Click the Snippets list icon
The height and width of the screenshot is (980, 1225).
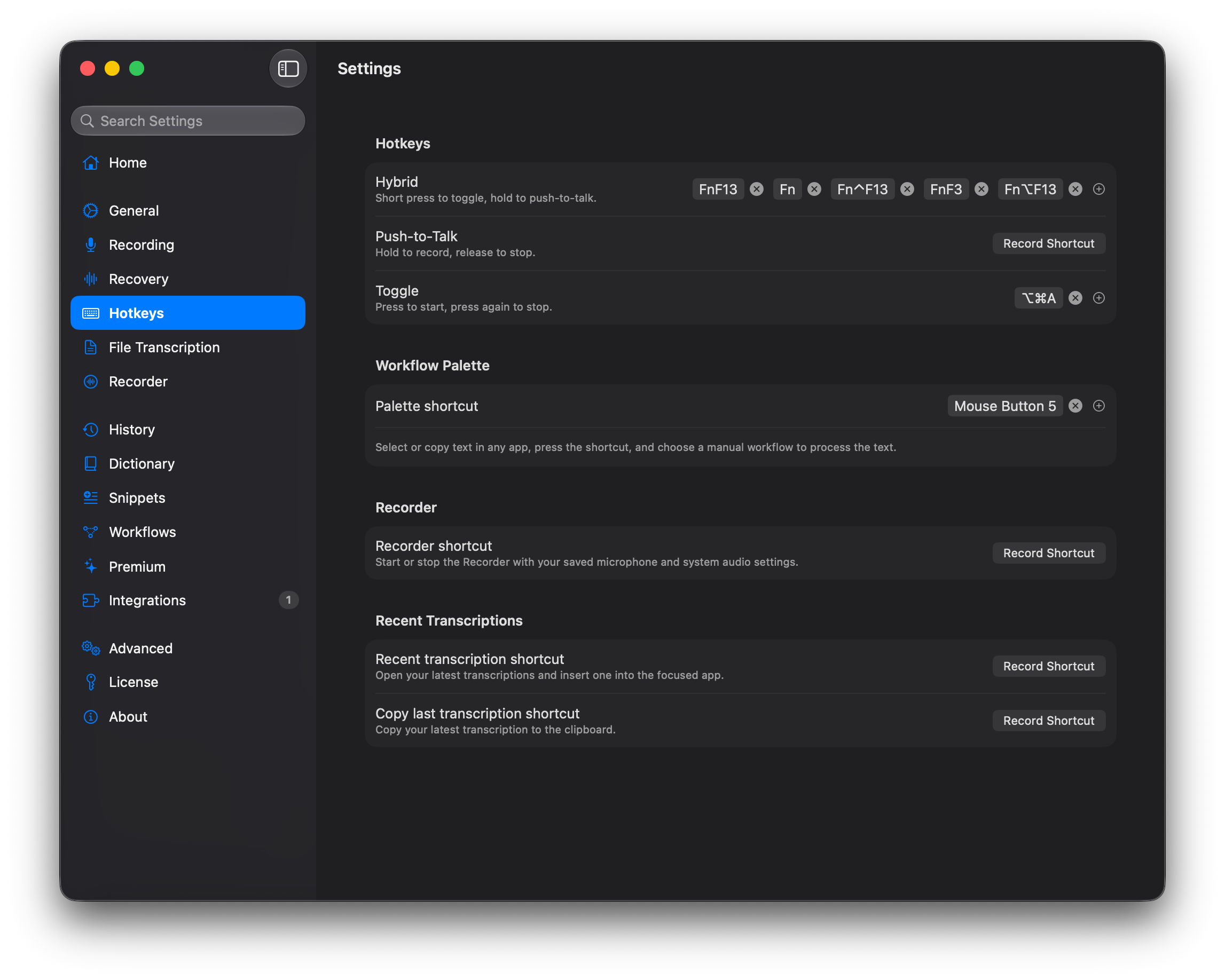click(90, 497)
